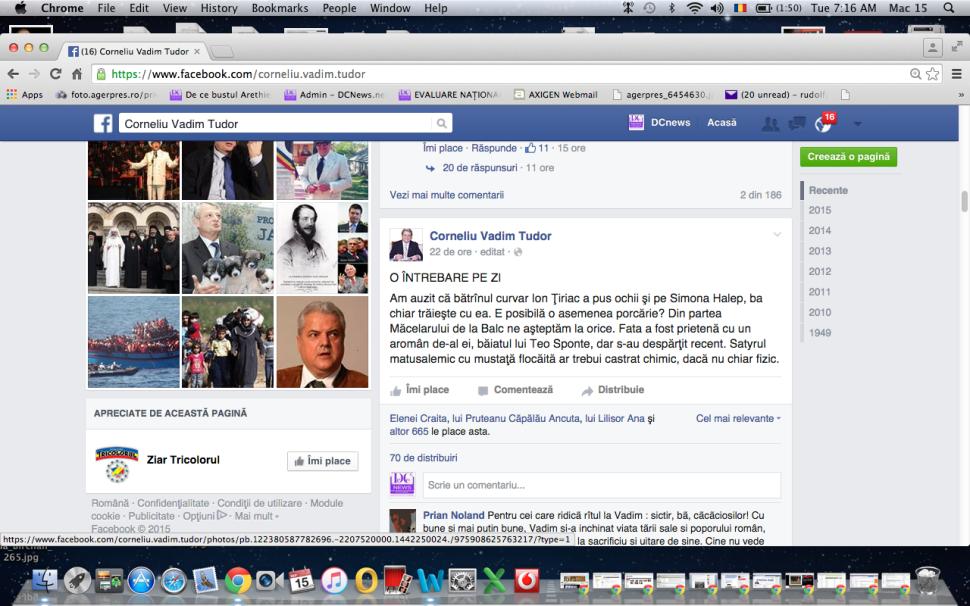This screenshot has height=606, width=970.
Task: Click the Adrian Năstase photo thumbnail
Action: pyautogui.click(x=322, y=342)
